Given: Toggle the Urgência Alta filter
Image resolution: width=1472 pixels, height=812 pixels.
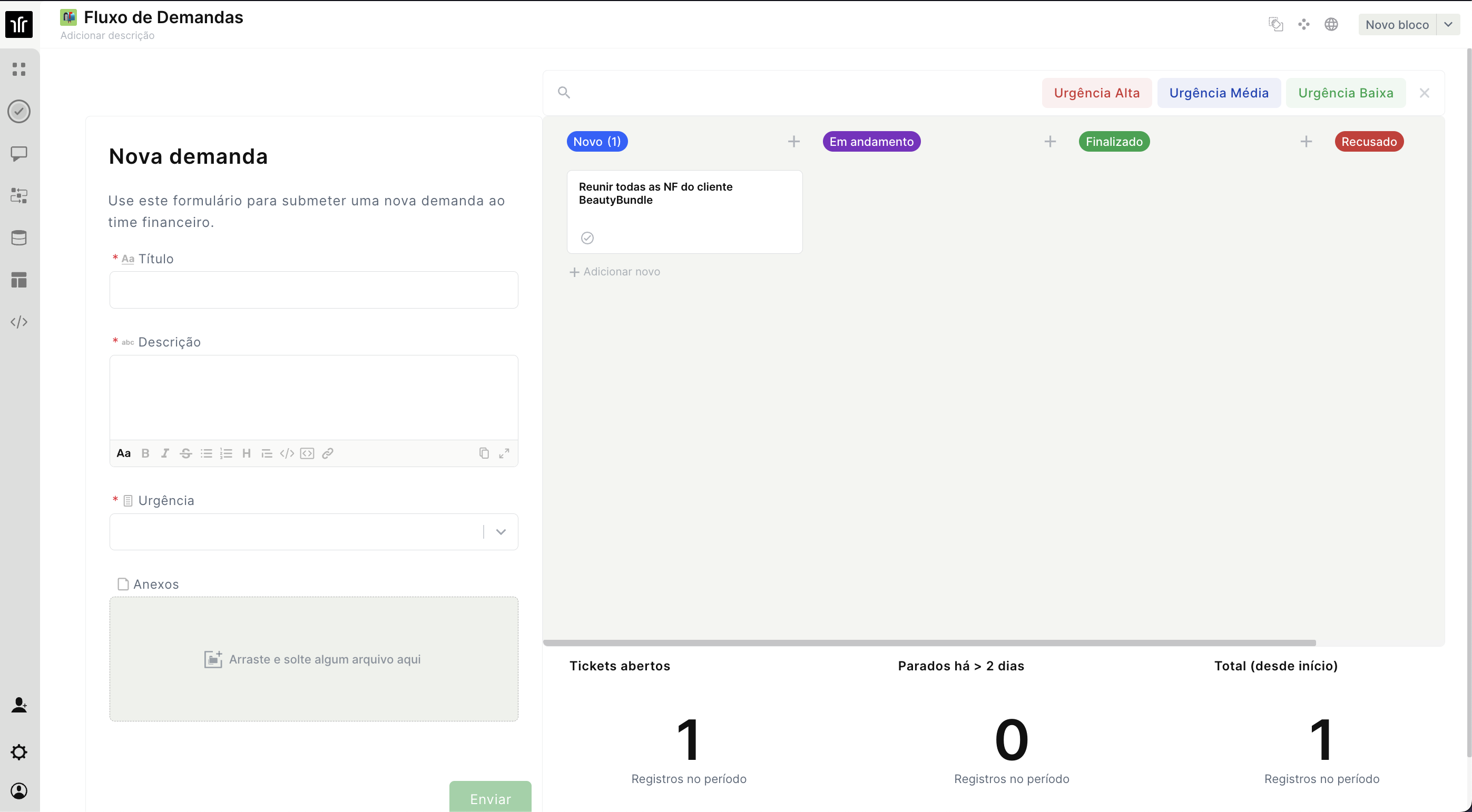Looking at the screenshot, I should [1096, 93].
